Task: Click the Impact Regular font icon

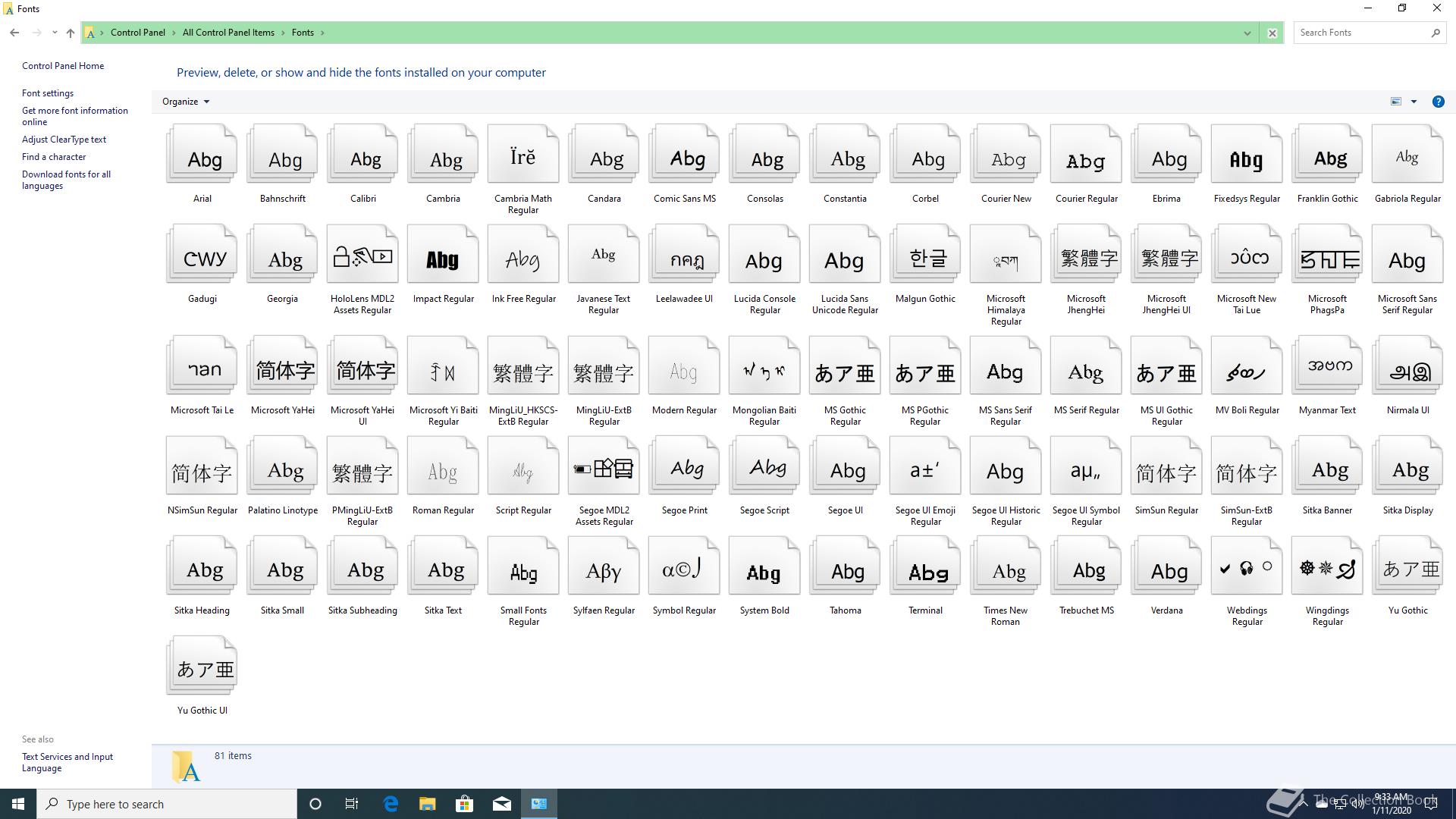Action: tap(443, 256)
